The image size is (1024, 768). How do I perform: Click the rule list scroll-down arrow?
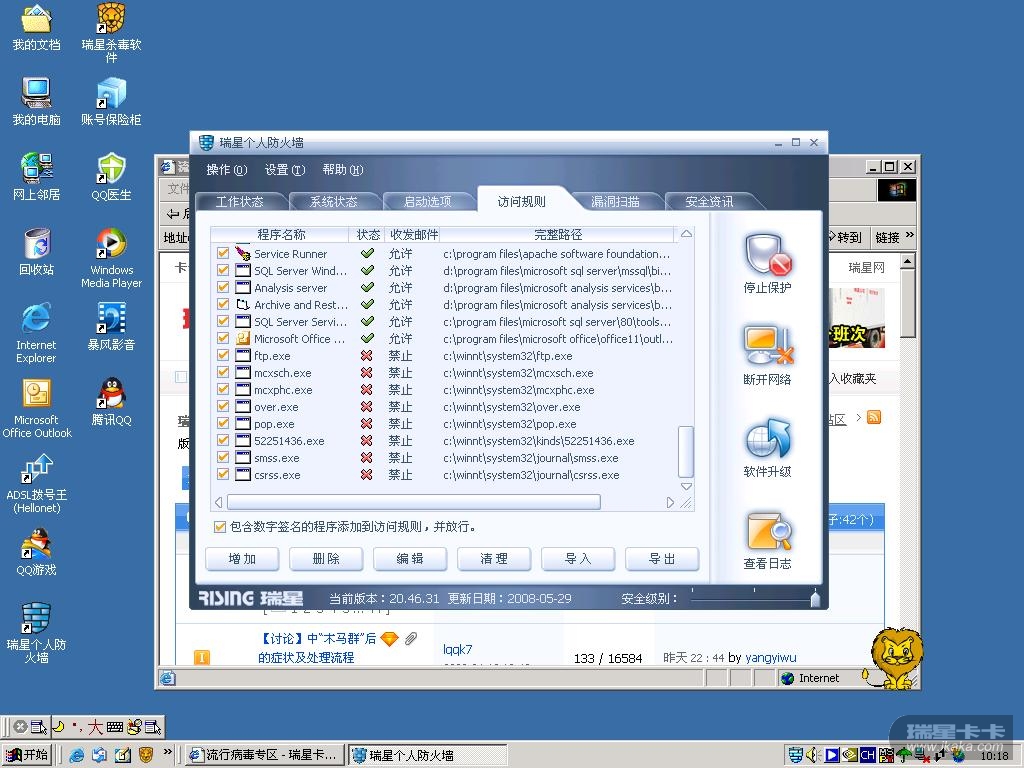tap(686, 487)
